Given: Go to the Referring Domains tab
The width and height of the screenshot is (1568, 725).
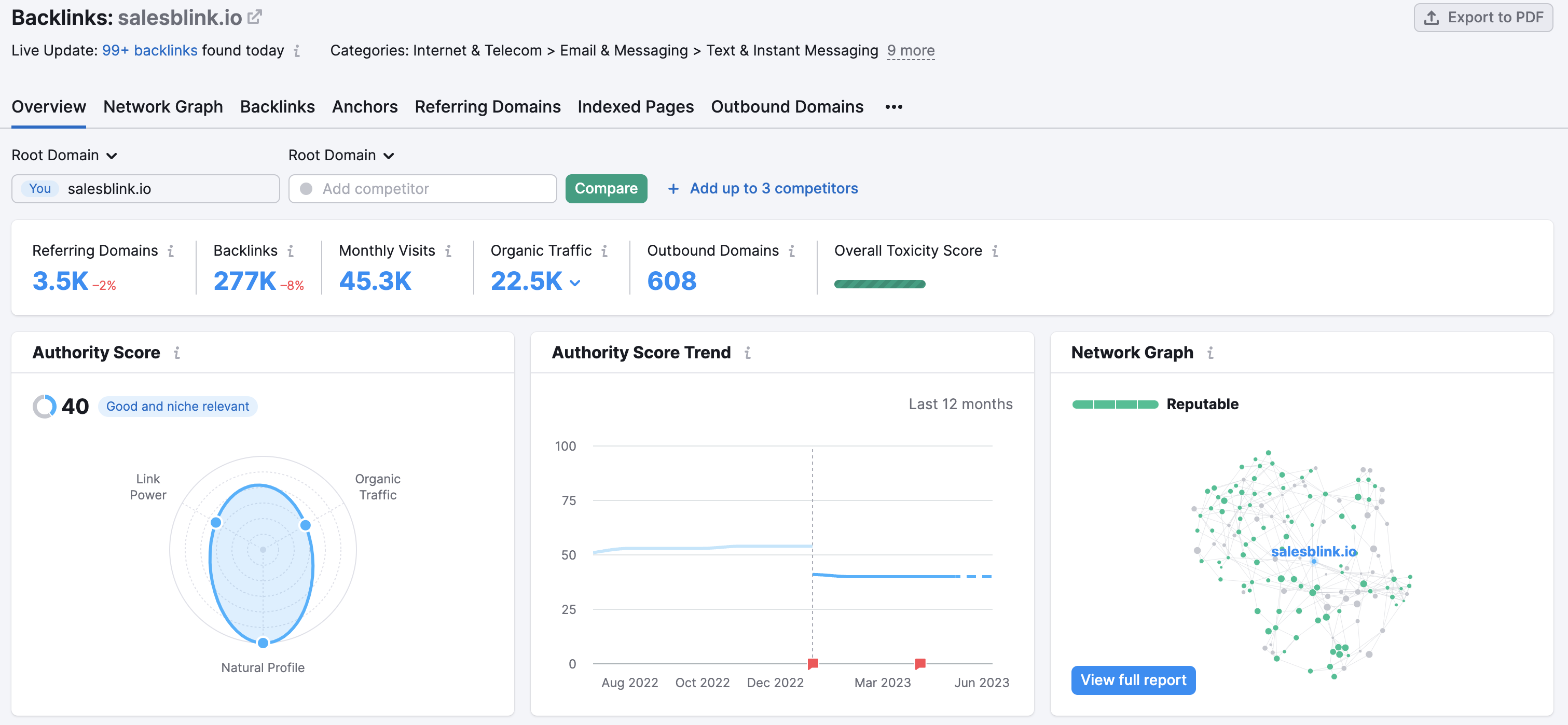Looking at the screenshot, I should click(x=487, y=107).
